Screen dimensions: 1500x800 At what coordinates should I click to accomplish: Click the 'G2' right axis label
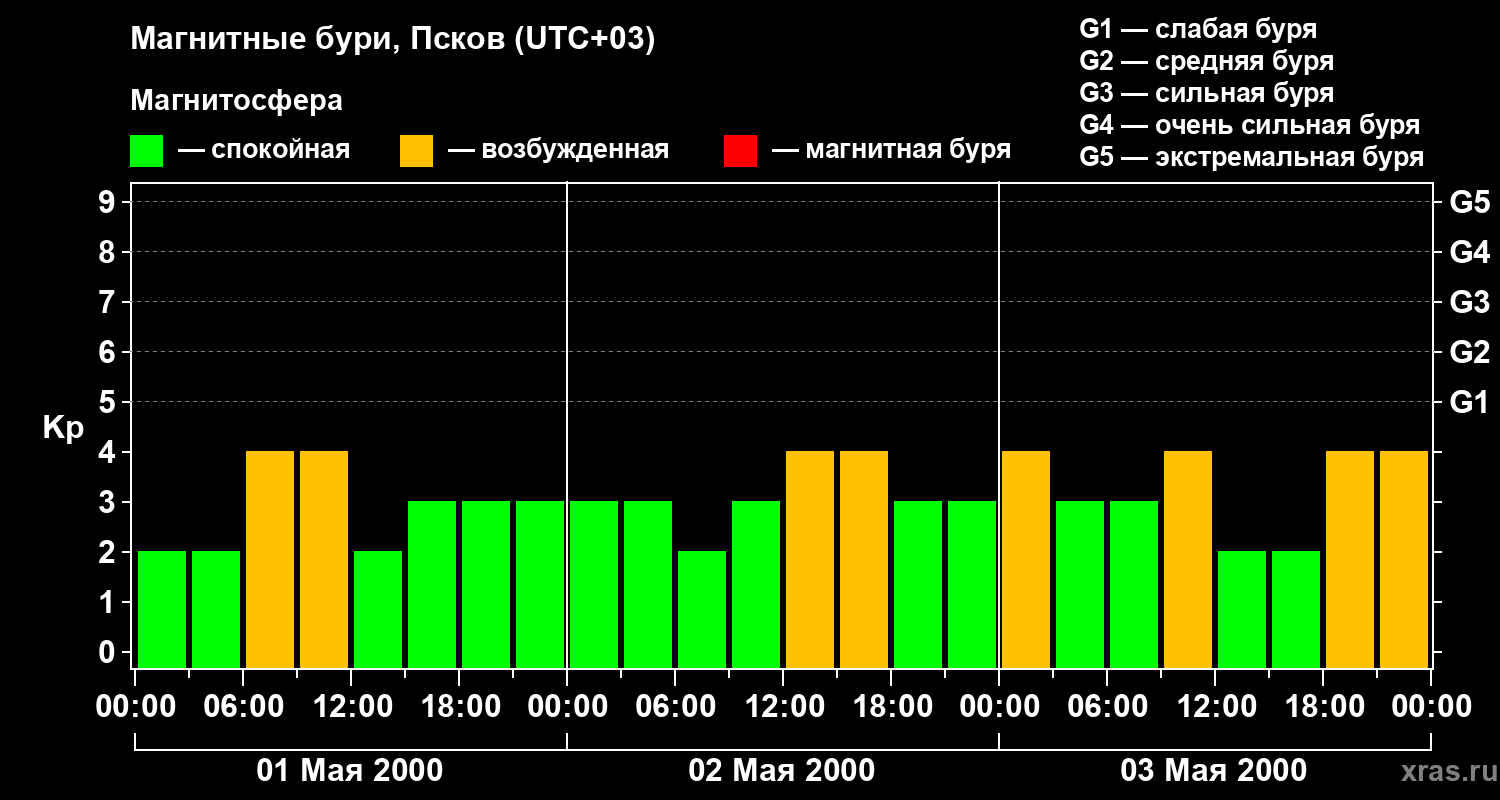click(x=1469, y=352)
